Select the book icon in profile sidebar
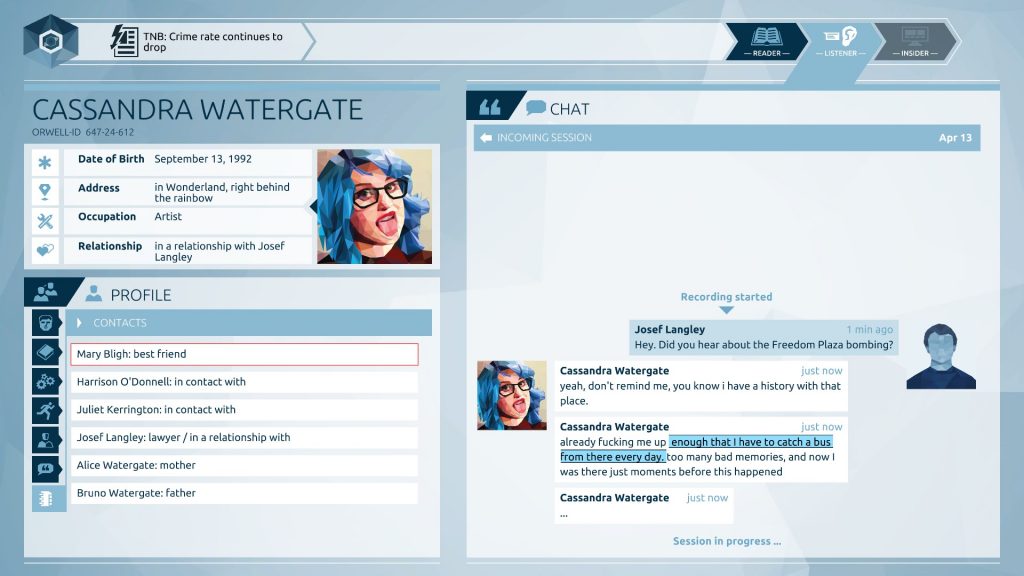 click(x=48, y=352)
